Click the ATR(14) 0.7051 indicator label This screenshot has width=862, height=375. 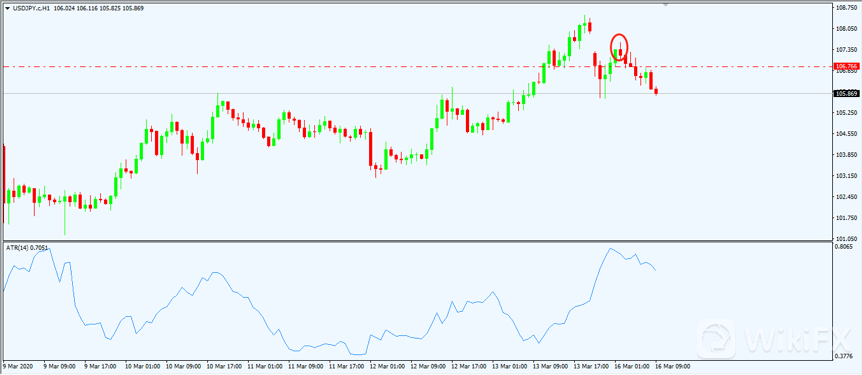click(26, 247)
